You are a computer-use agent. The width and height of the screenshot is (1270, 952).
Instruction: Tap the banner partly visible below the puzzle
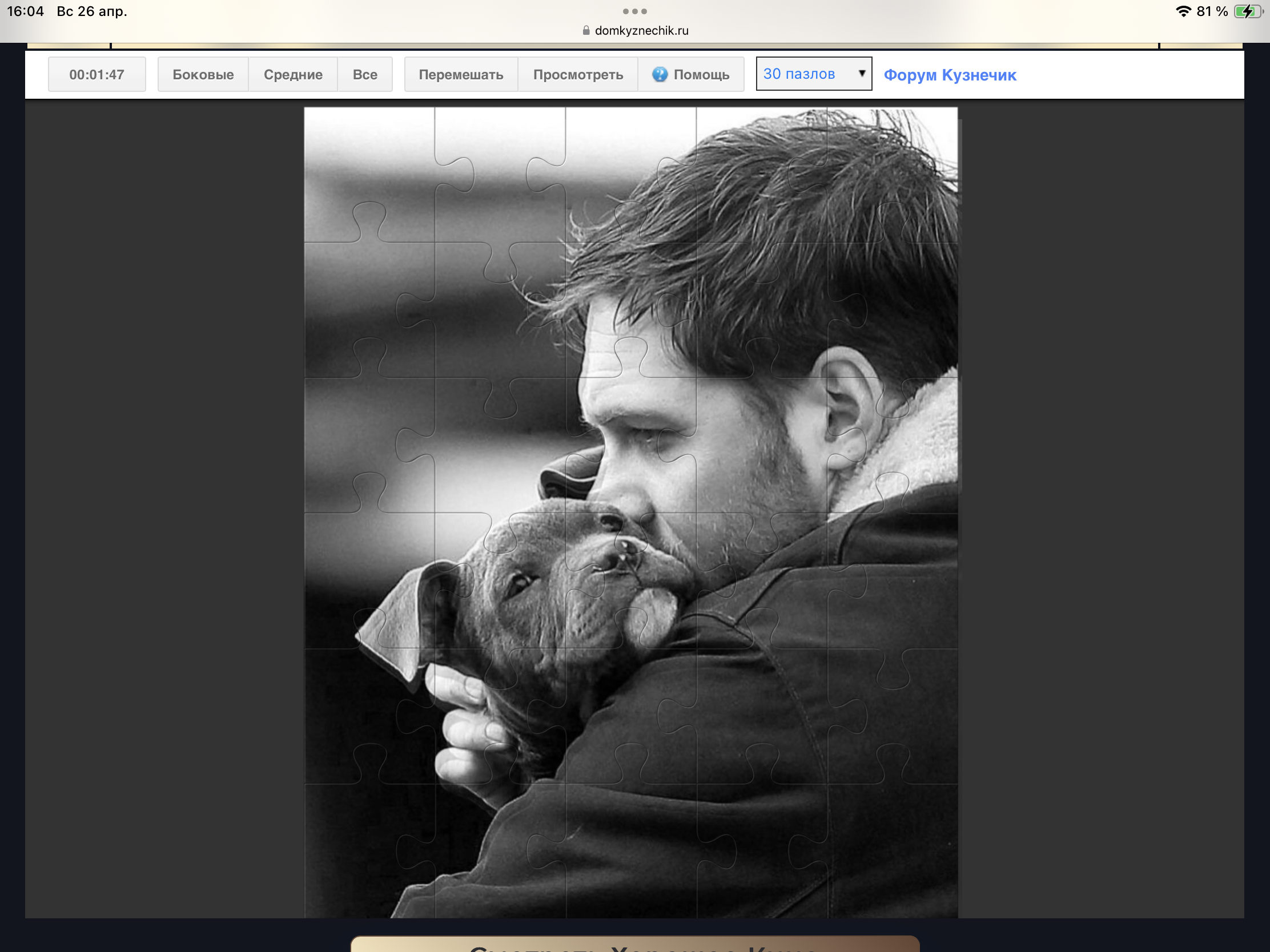point(634,943)
